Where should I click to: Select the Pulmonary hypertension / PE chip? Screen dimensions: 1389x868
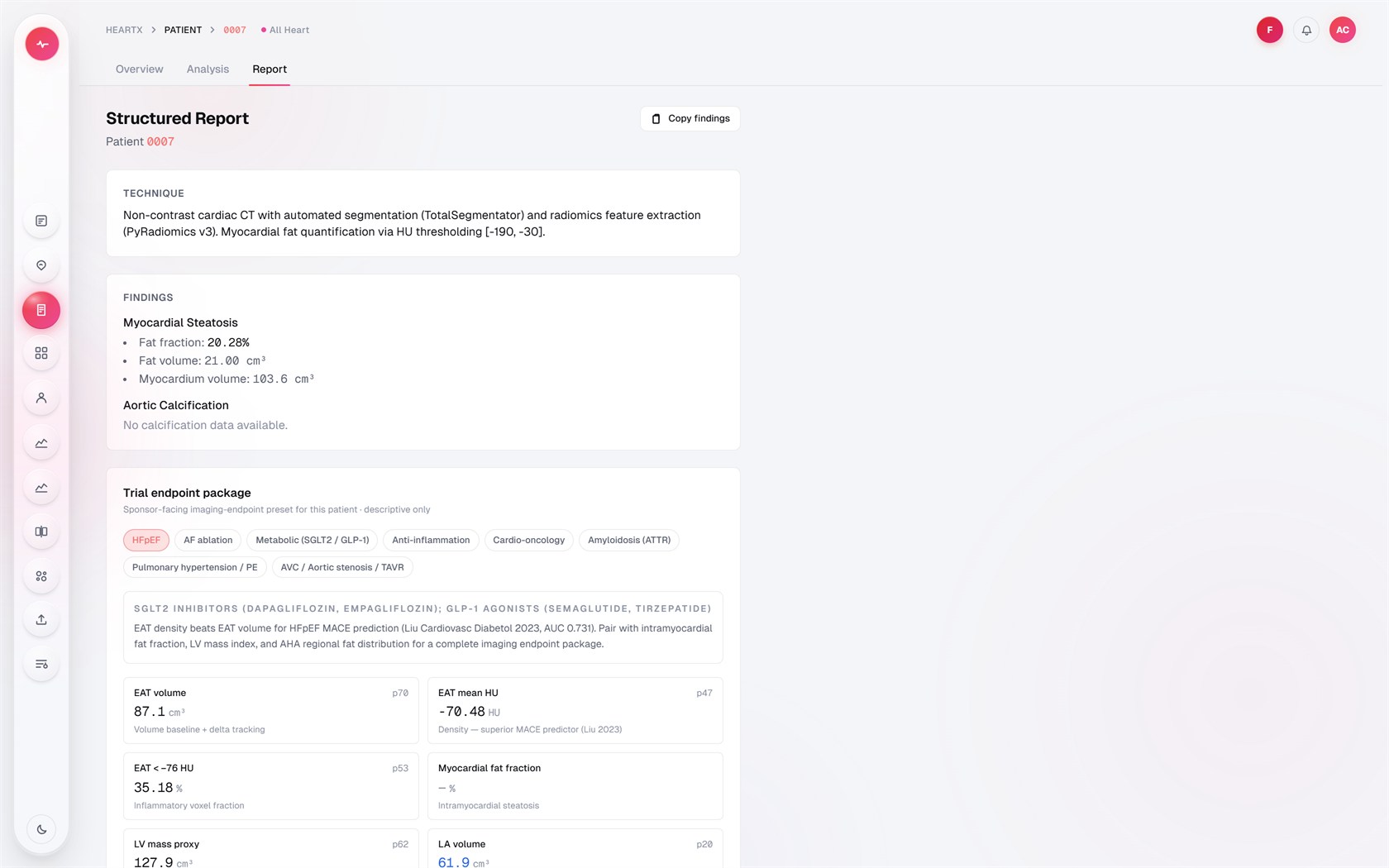(195, 567)
